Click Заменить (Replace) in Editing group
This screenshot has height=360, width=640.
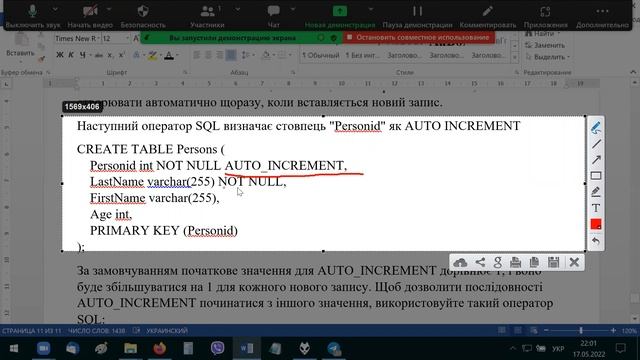point(545,45)
